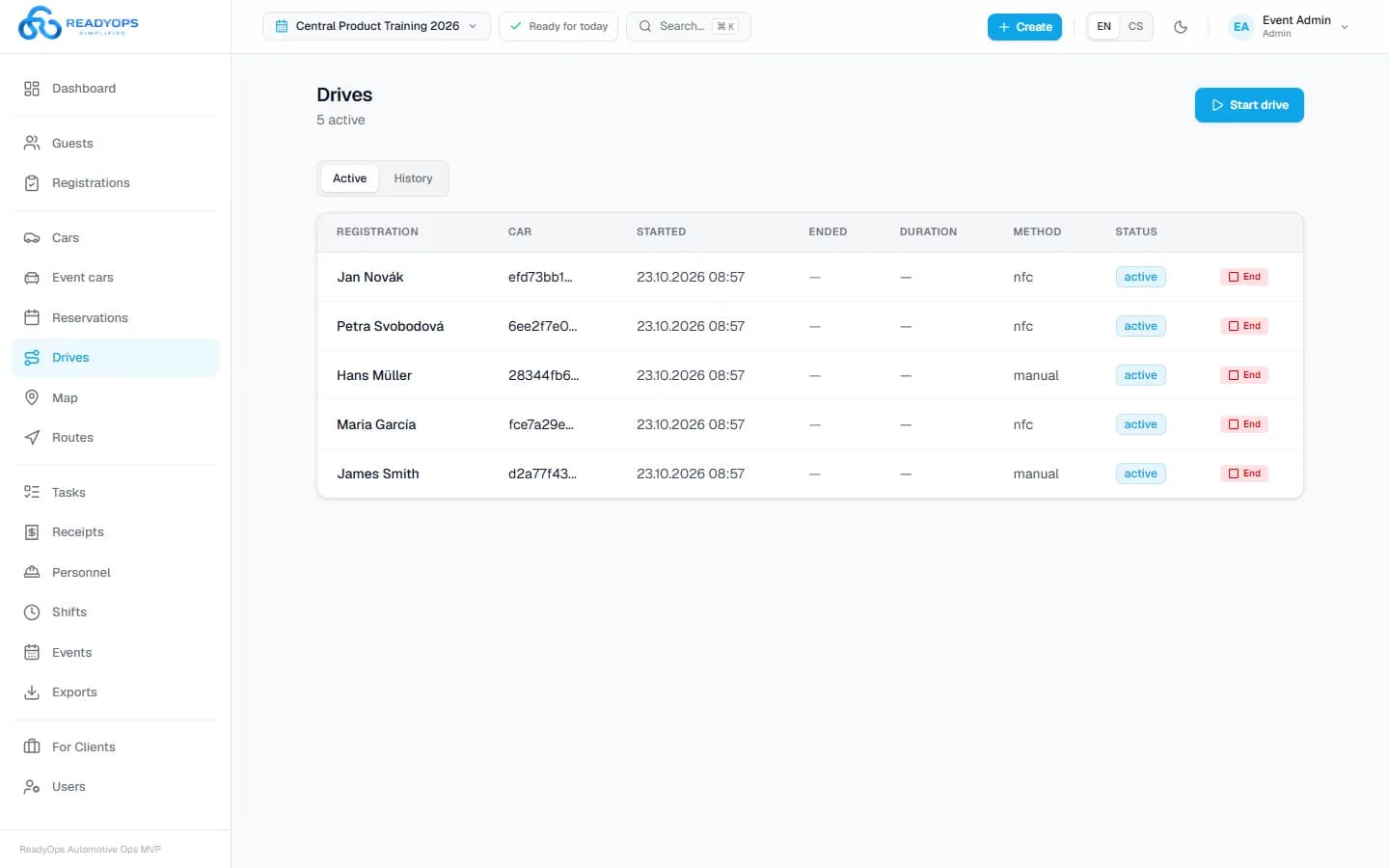Switch to the History tab

click(x=413, y=178)
